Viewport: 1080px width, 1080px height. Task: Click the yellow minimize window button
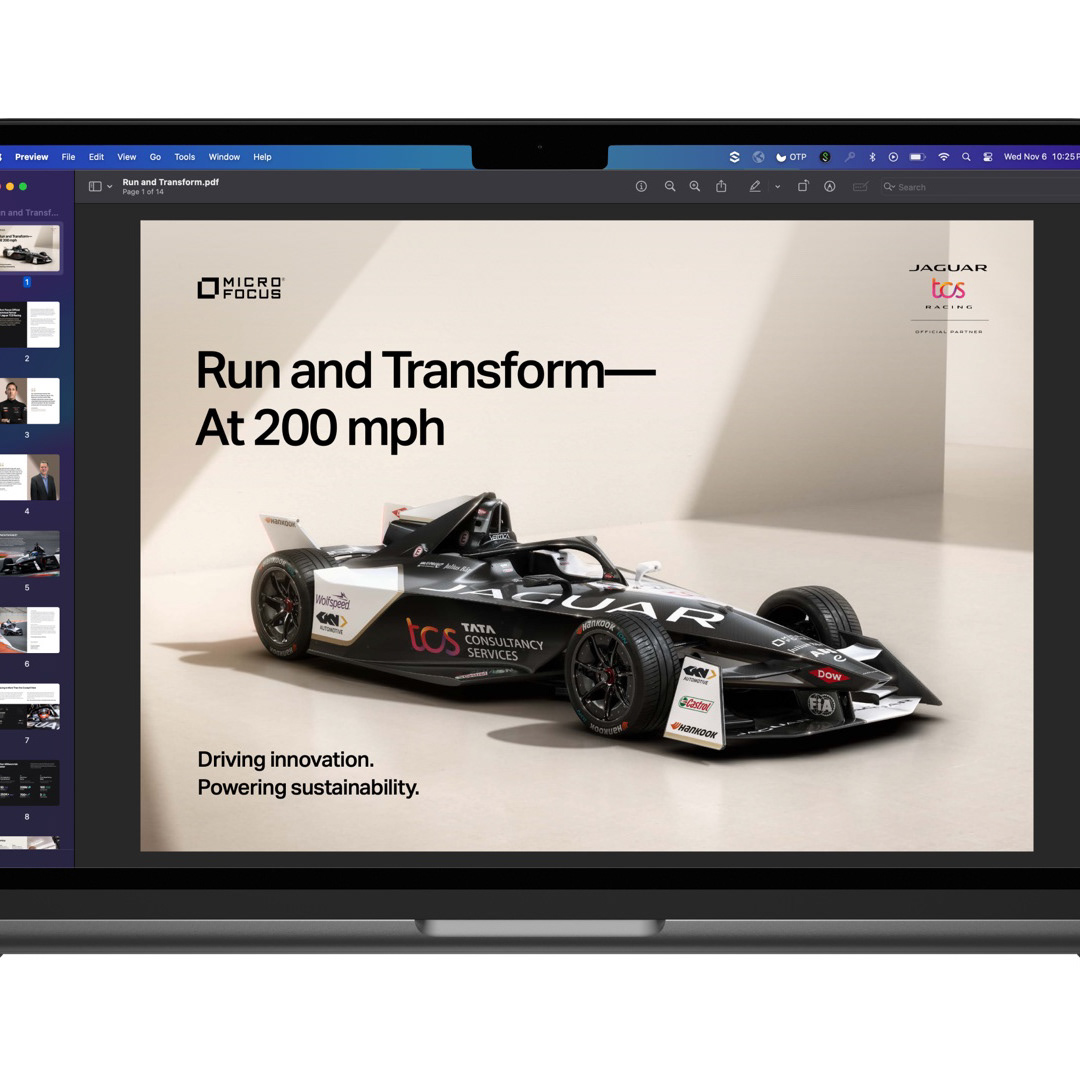(10, 187)
